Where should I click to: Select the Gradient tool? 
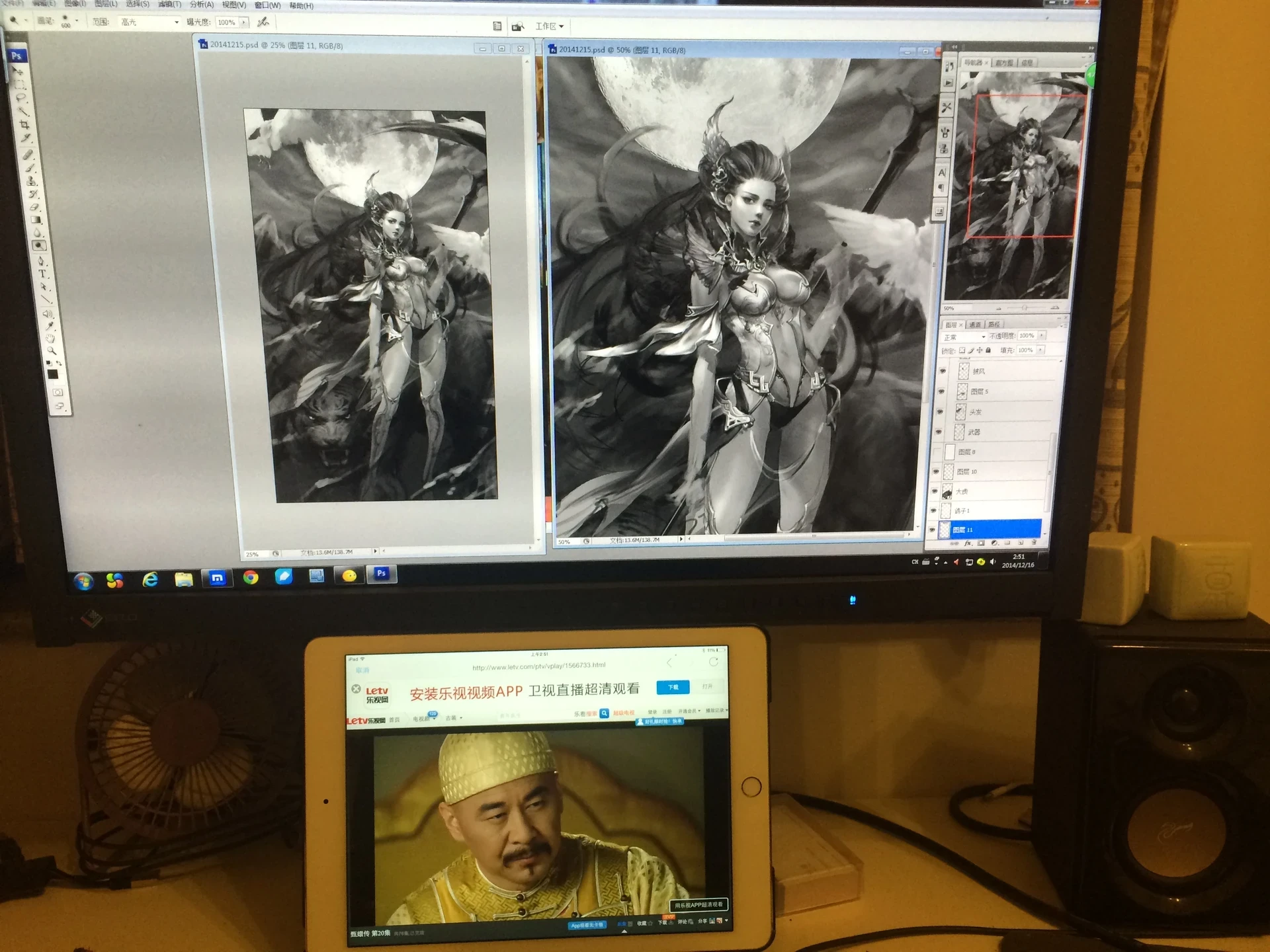click(36, 220)
